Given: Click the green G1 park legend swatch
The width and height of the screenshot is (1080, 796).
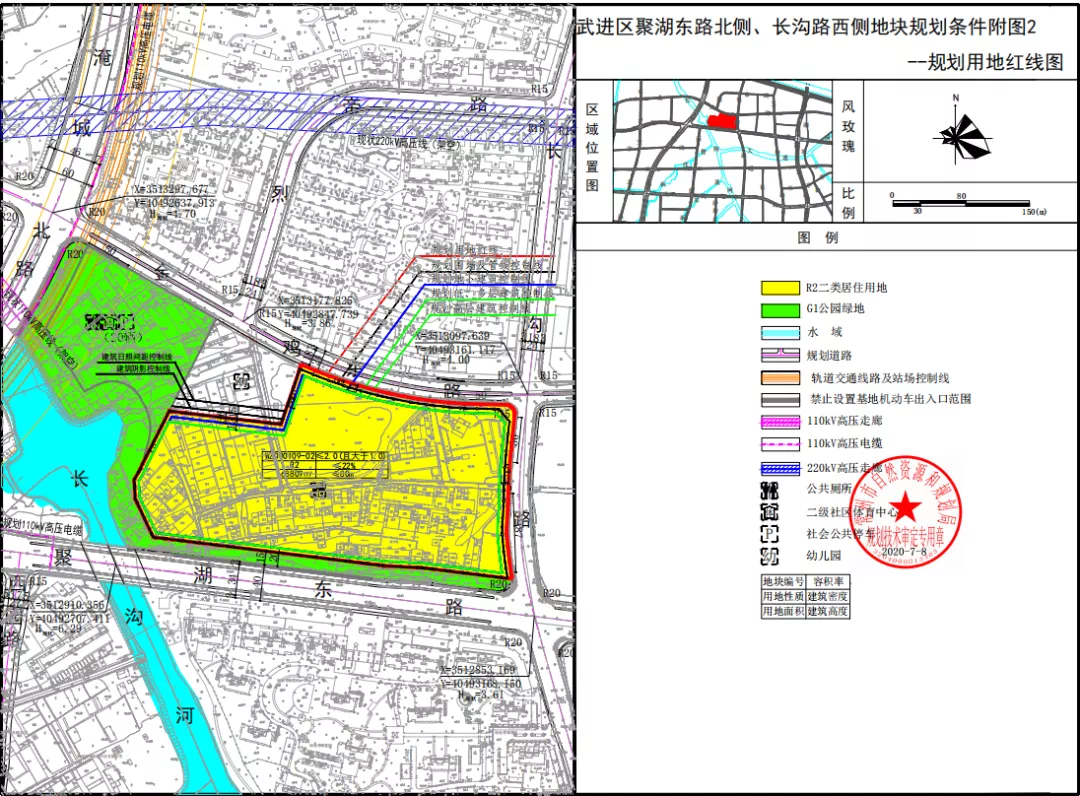Looking at the screenshot, I should (x=780, y=310).
